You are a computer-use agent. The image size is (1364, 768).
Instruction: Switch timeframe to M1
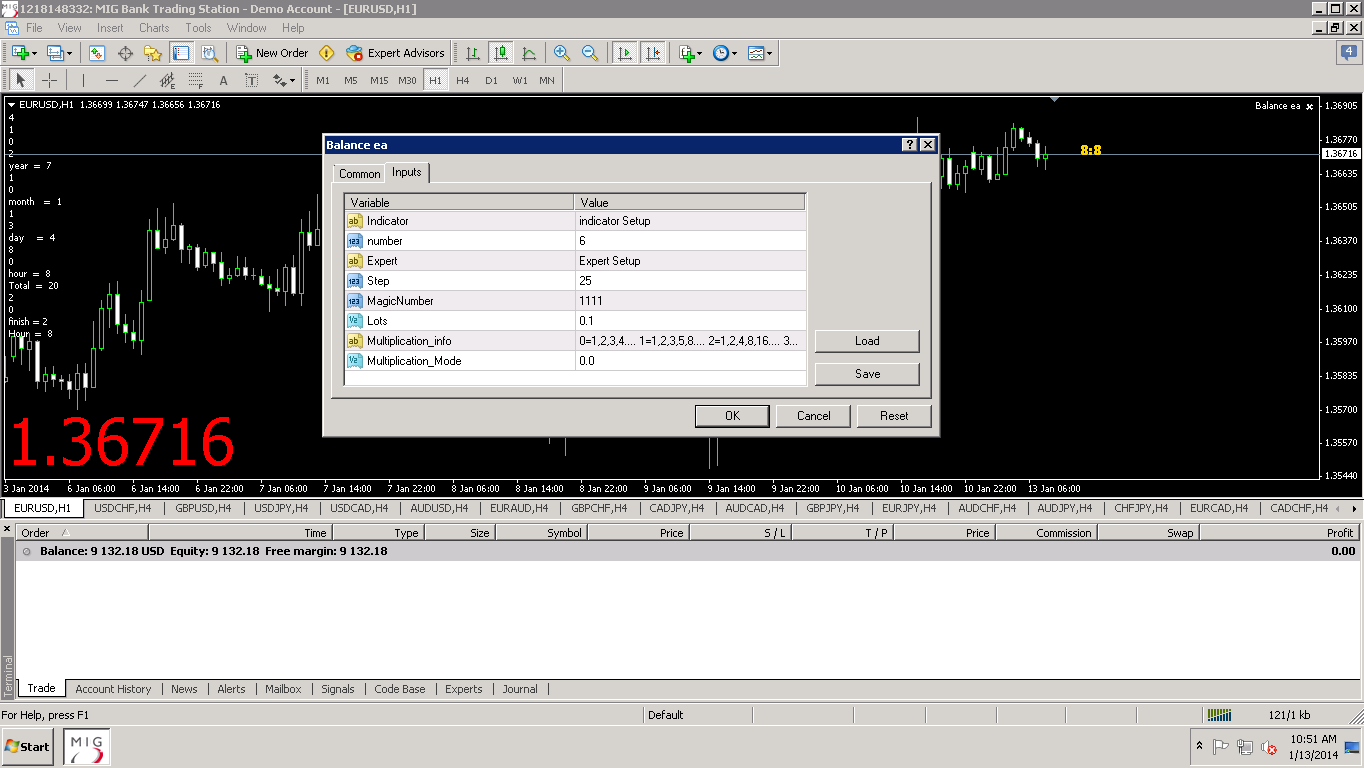[x=323, y=80]
